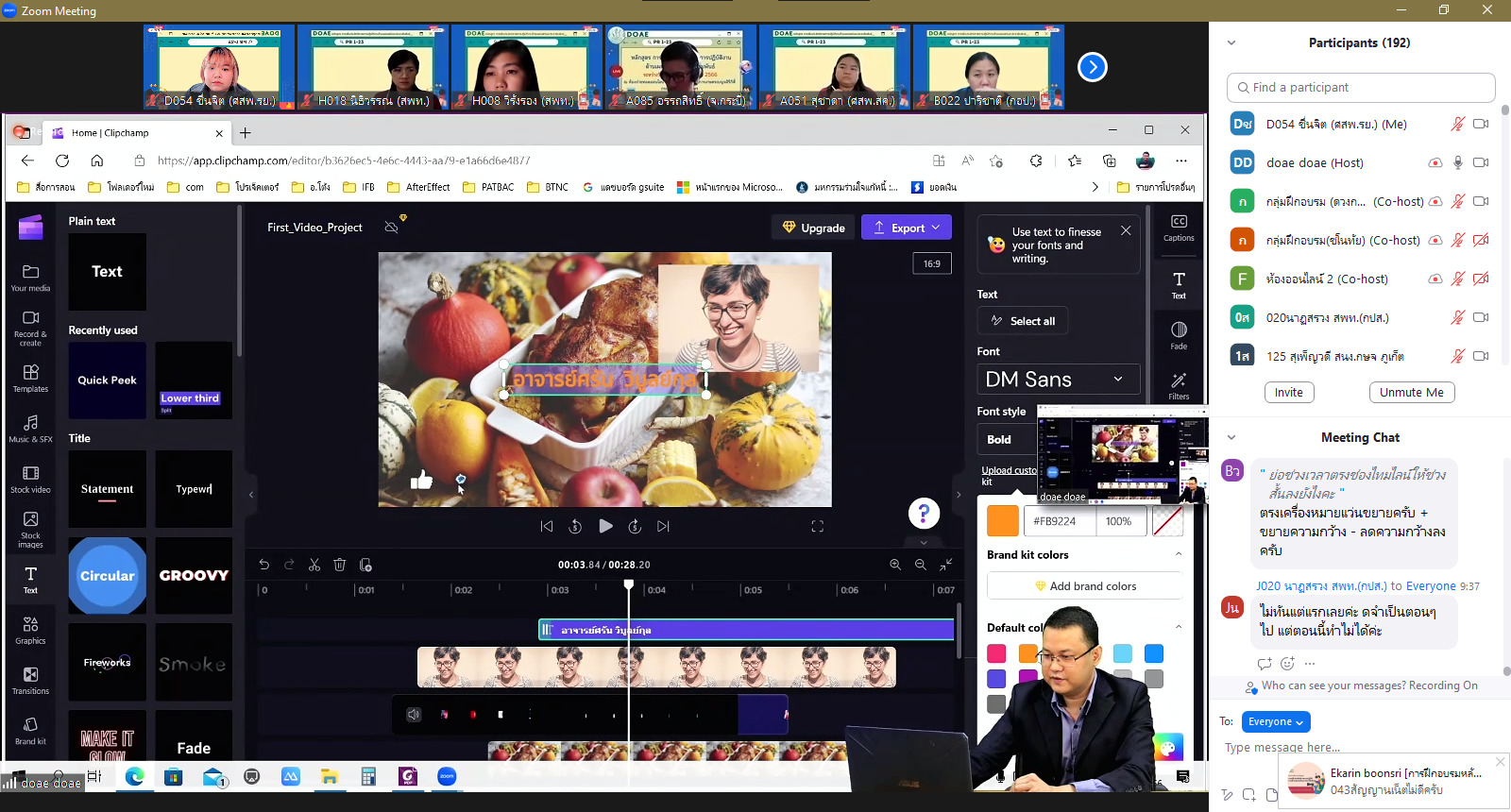Click Unmute Me button
The height and width of the screenshot is (812, 1511).
click(1412, 393)
